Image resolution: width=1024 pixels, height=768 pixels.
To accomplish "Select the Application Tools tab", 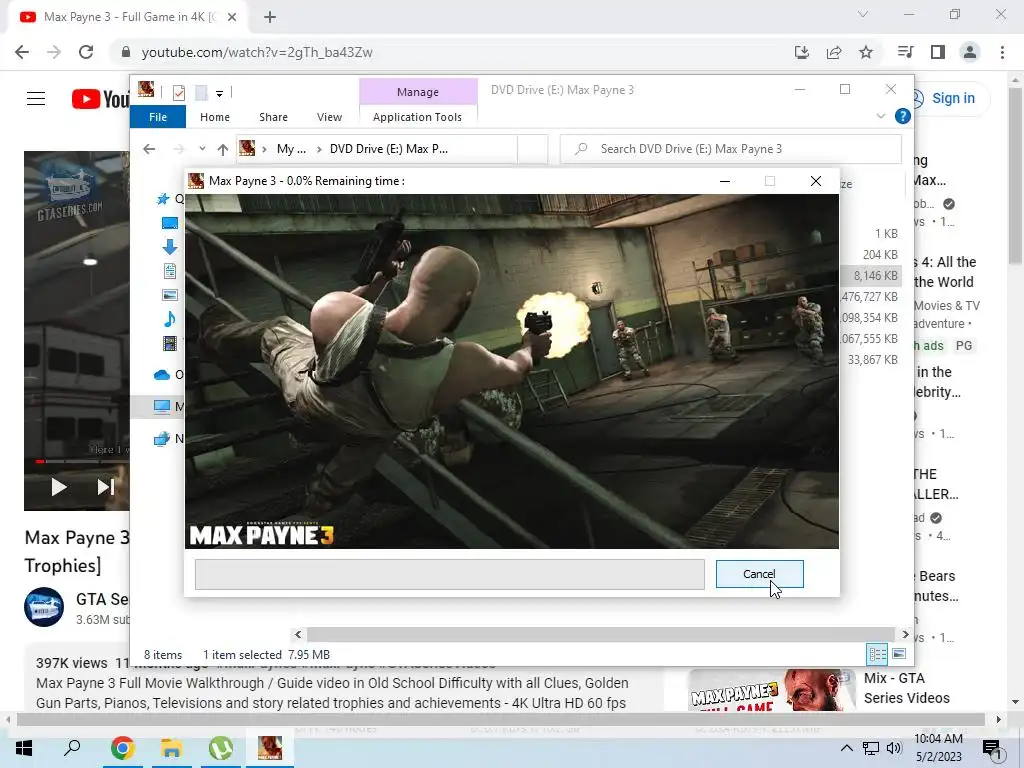I will pos(417,117).
